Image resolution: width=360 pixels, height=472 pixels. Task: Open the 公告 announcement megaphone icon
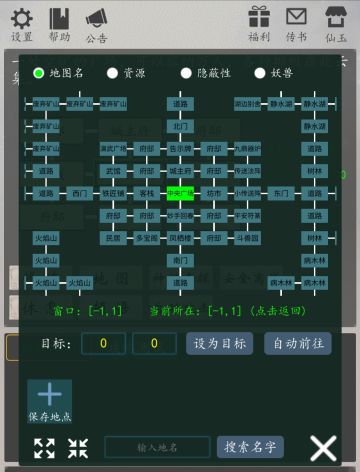pos(97,18)
